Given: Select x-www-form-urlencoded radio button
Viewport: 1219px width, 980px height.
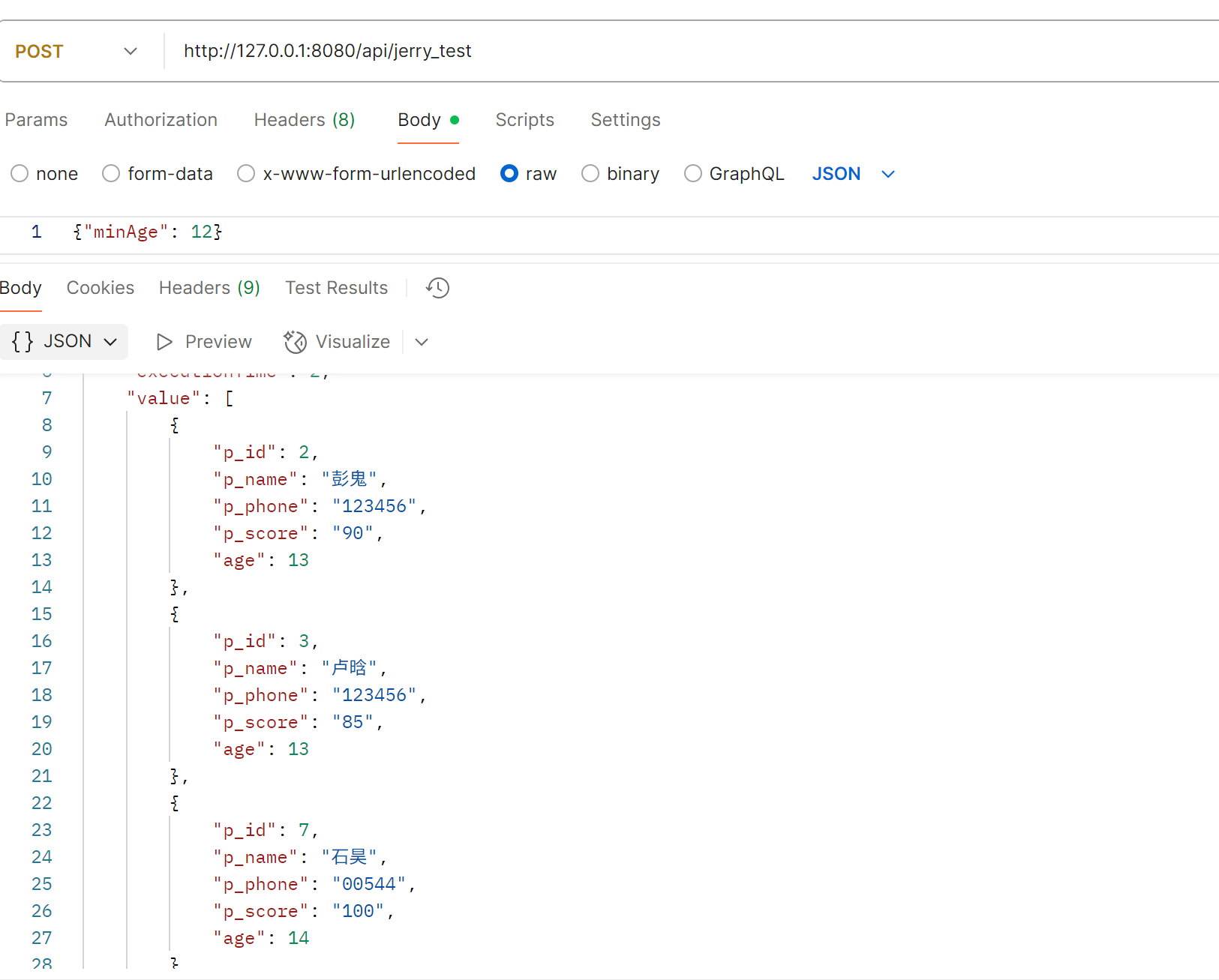Looking at the screenshot, I should click(246, 174).
